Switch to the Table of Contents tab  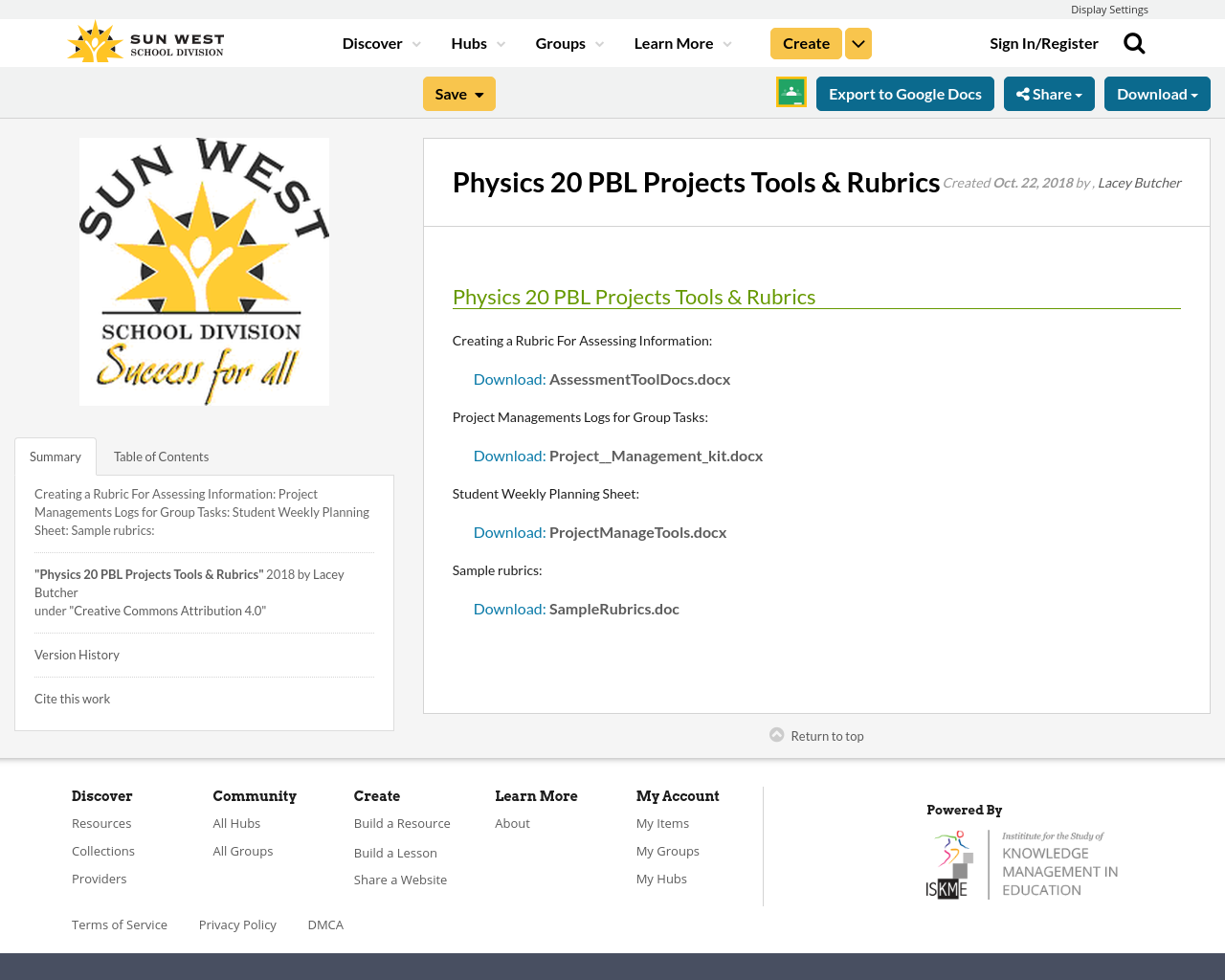(x=160, y=457)
